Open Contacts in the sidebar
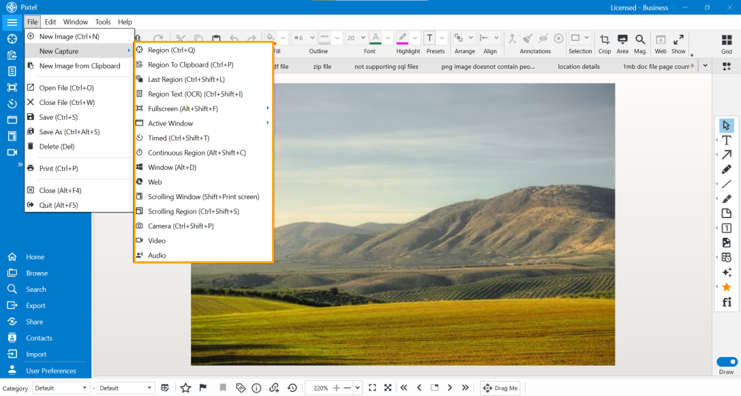Viewport: 741px width, 396px height. (x=39, y=338)
